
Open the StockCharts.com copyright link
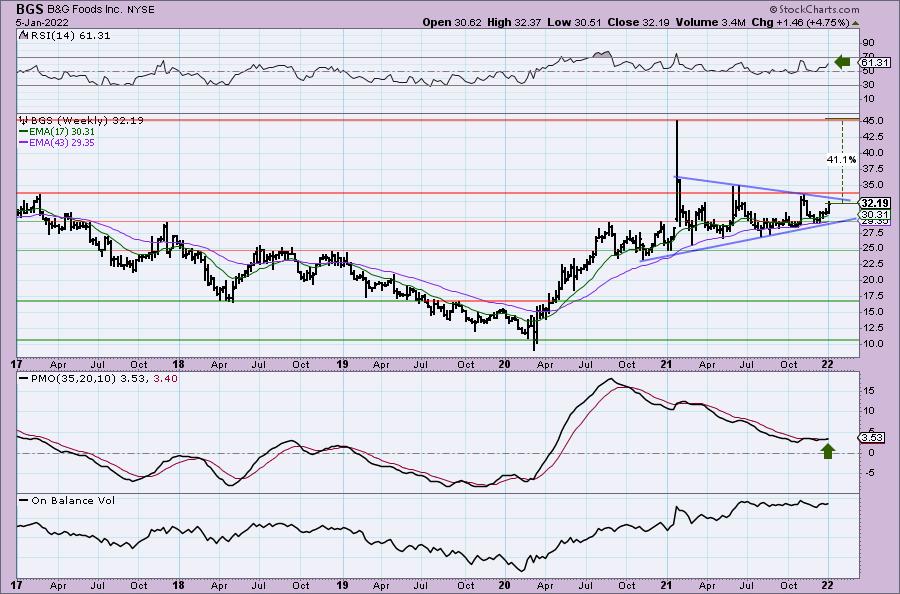(x=814, y=9)
